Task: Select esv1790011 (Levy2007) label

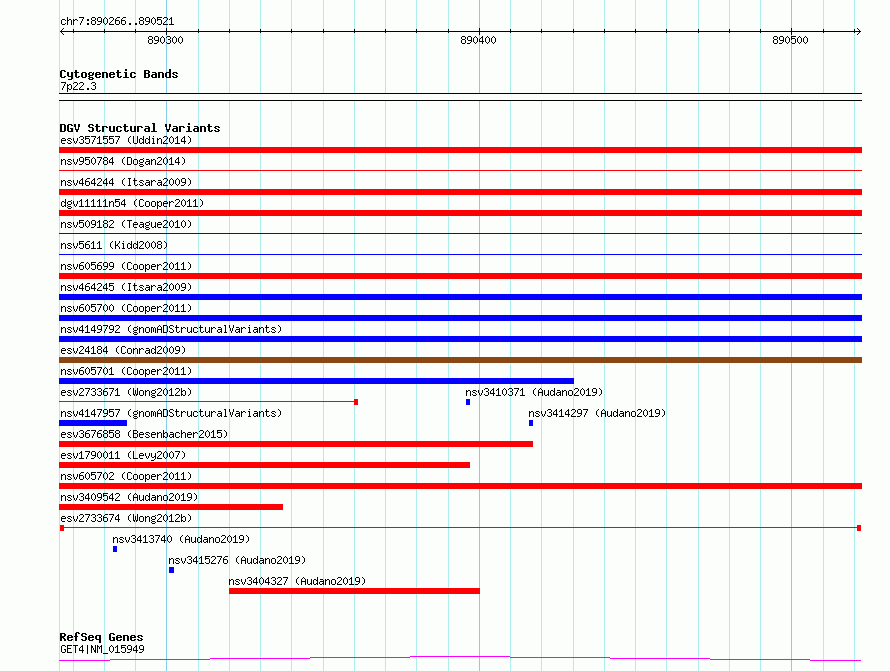Action: 123,455
